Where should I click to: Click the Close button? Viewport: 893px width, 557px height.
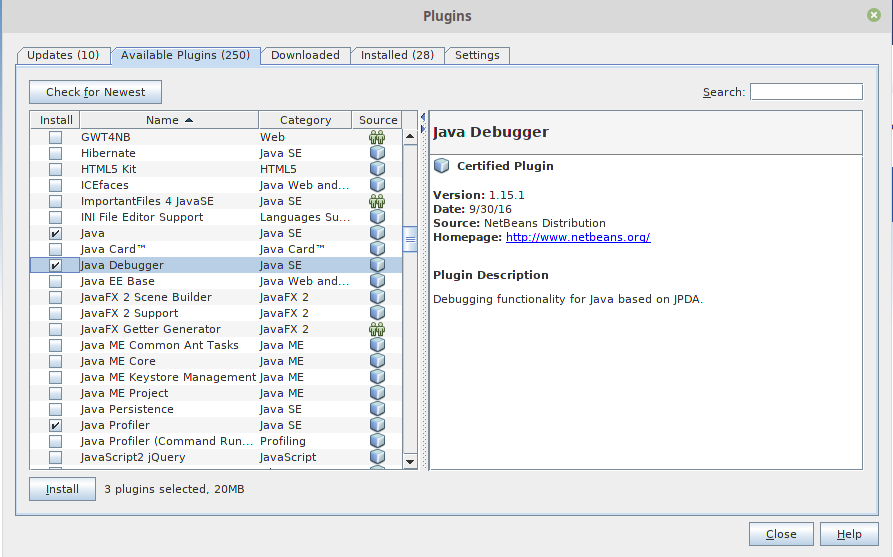pyautogui.click(x=781, y=534)
